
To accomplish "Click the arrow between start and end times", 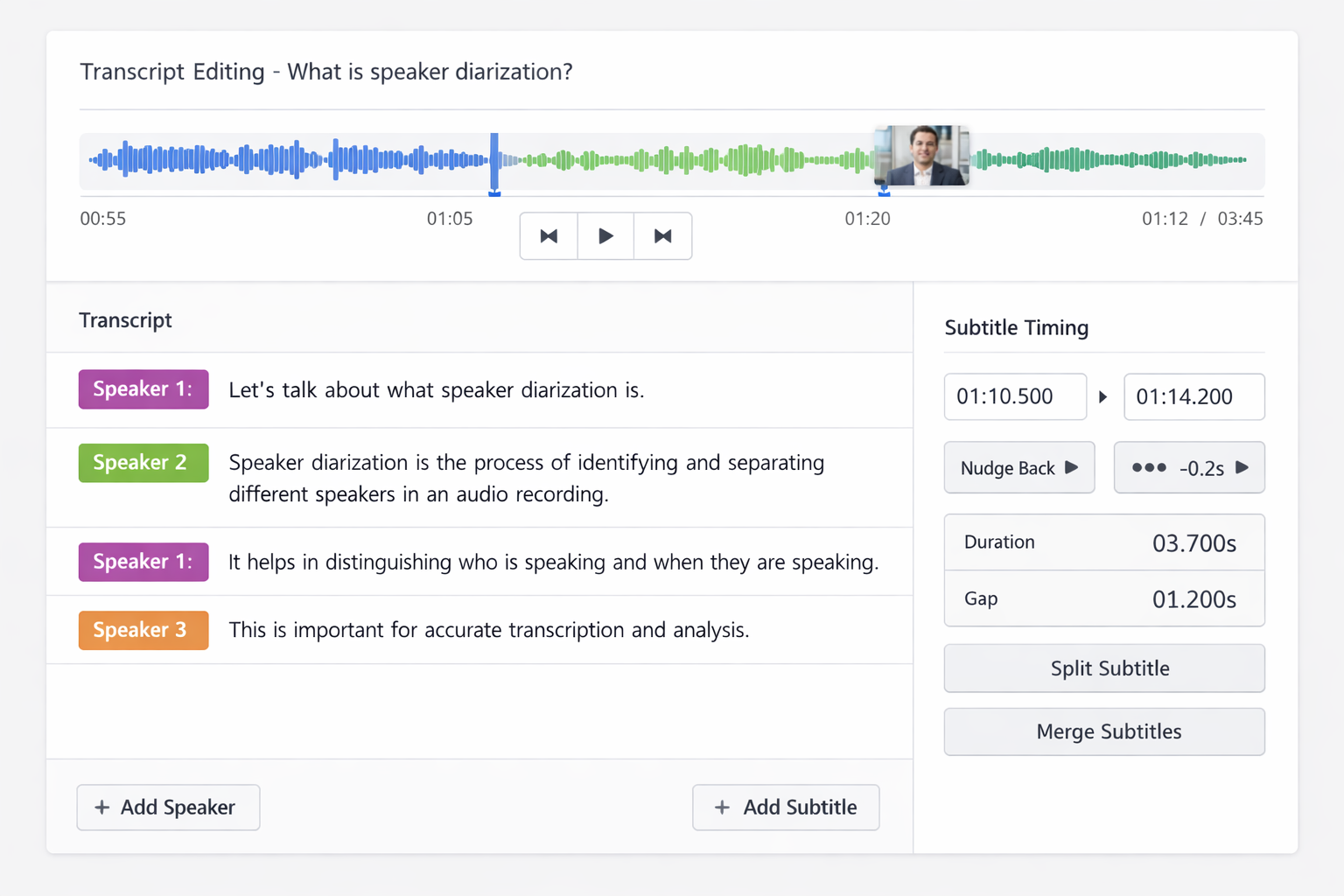I will [1103, 396].
